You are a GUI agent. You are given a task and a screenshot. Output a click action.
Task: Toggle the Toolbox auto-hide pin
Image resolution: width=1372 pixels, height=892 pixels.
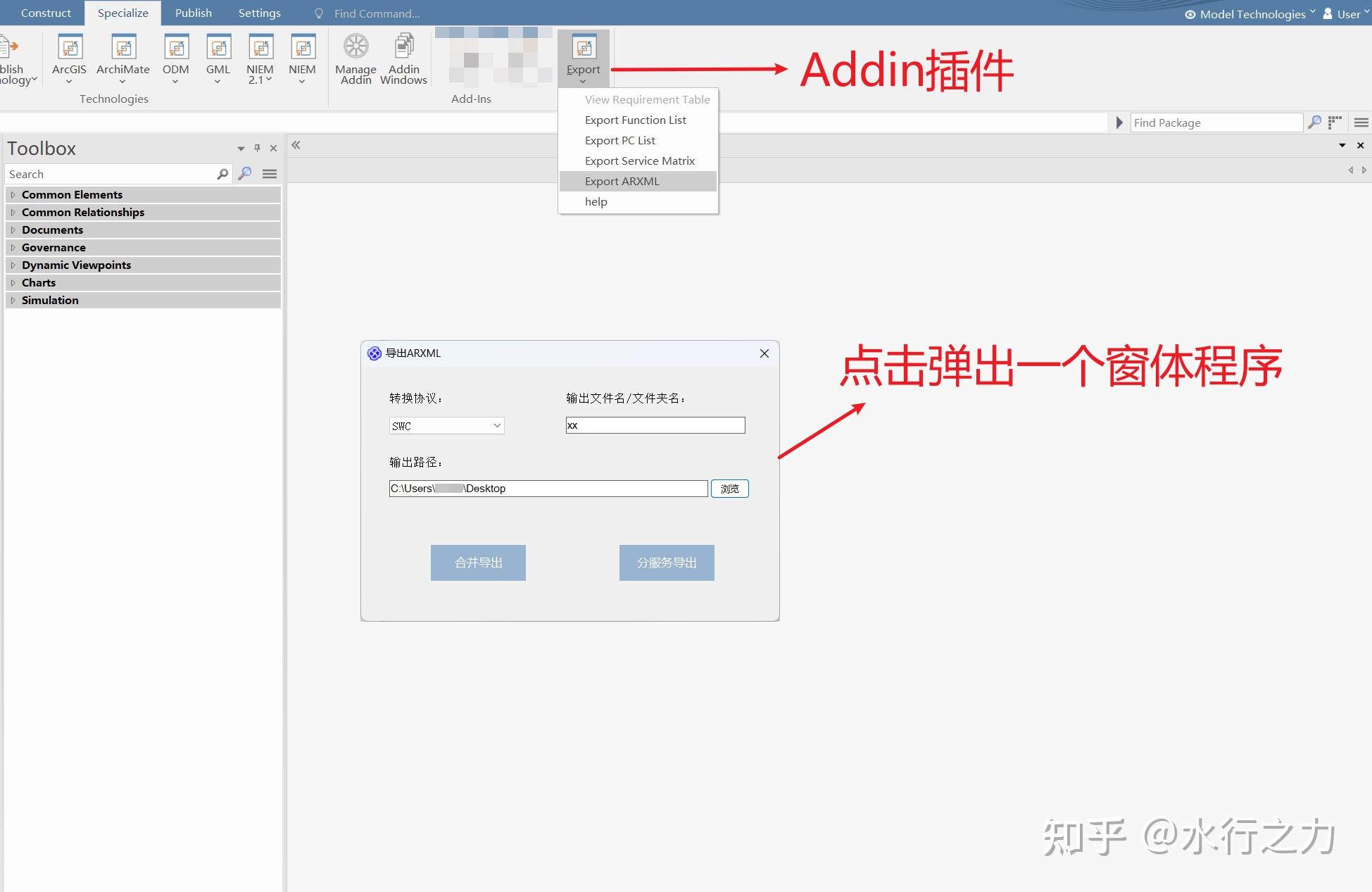click(256, 148)
